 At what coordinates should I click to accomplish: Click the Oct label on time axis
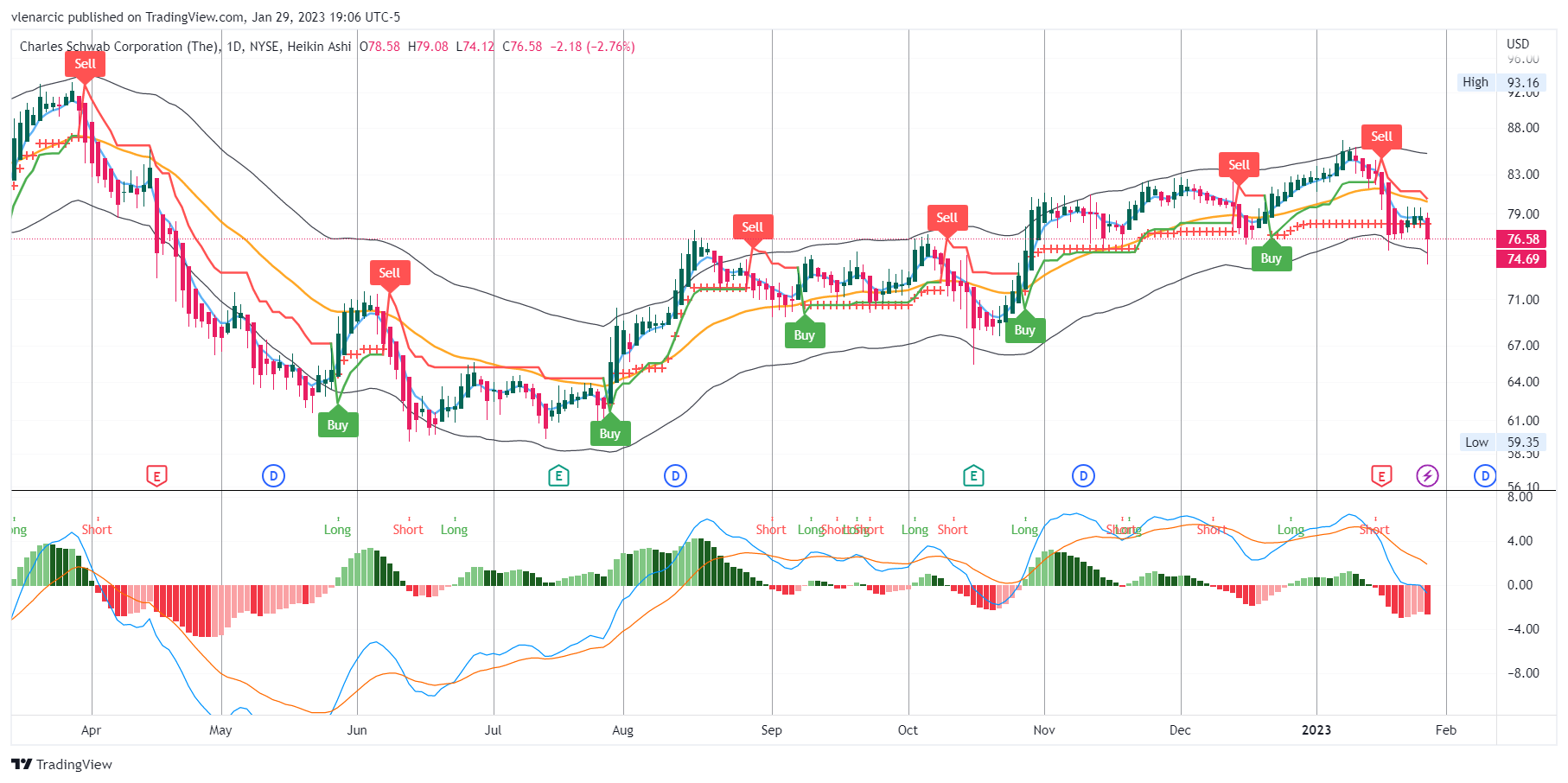[x=908, y=730]
